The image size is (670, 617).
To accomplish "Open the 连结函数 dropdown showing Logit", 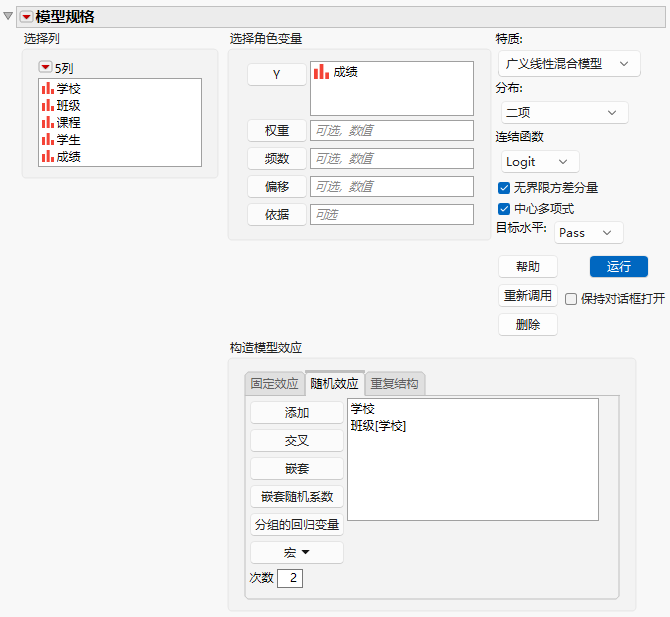I will pos(540,162).
